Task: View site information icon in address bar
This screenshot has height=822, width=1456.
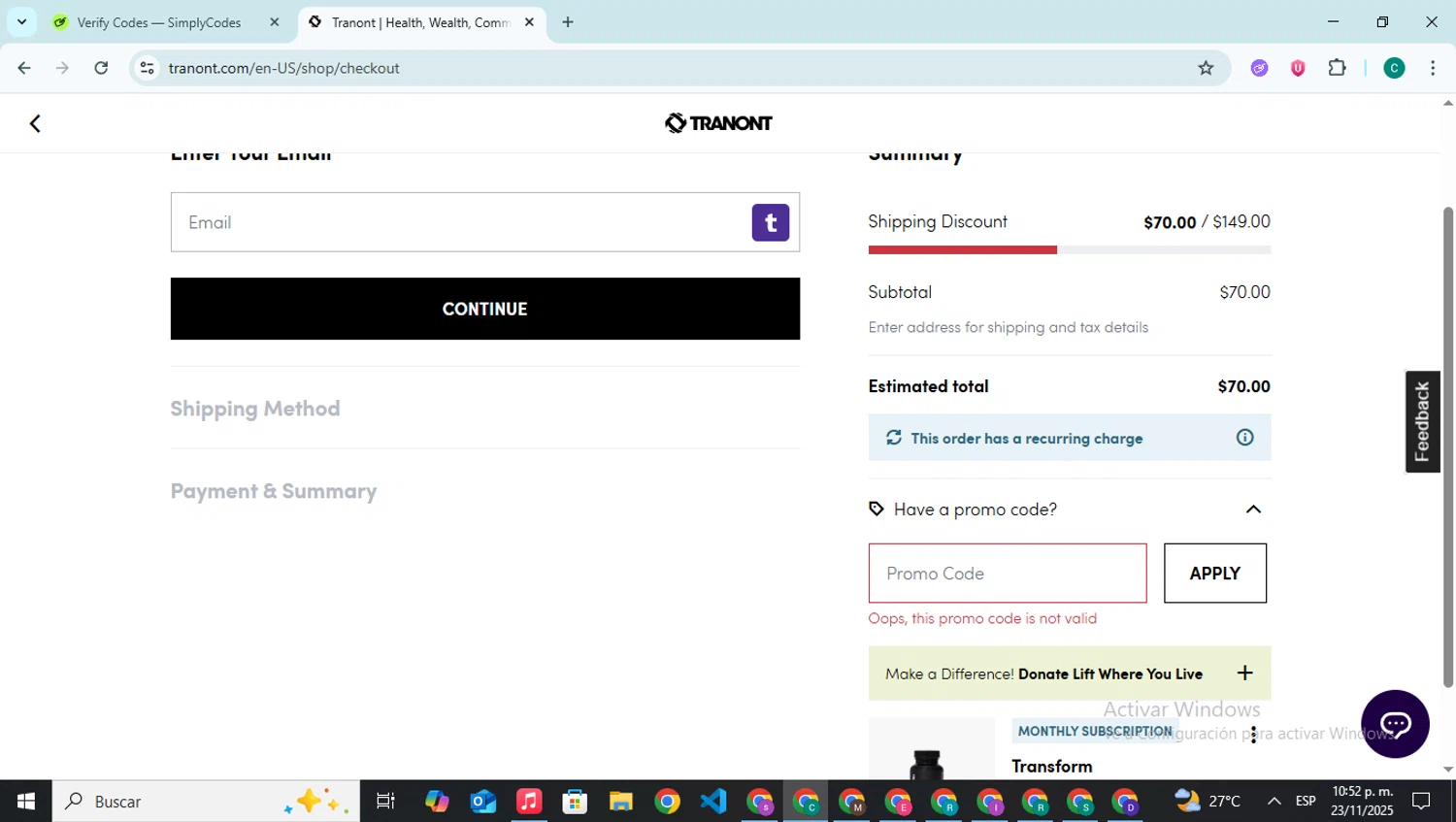Action: pos(148,68)
